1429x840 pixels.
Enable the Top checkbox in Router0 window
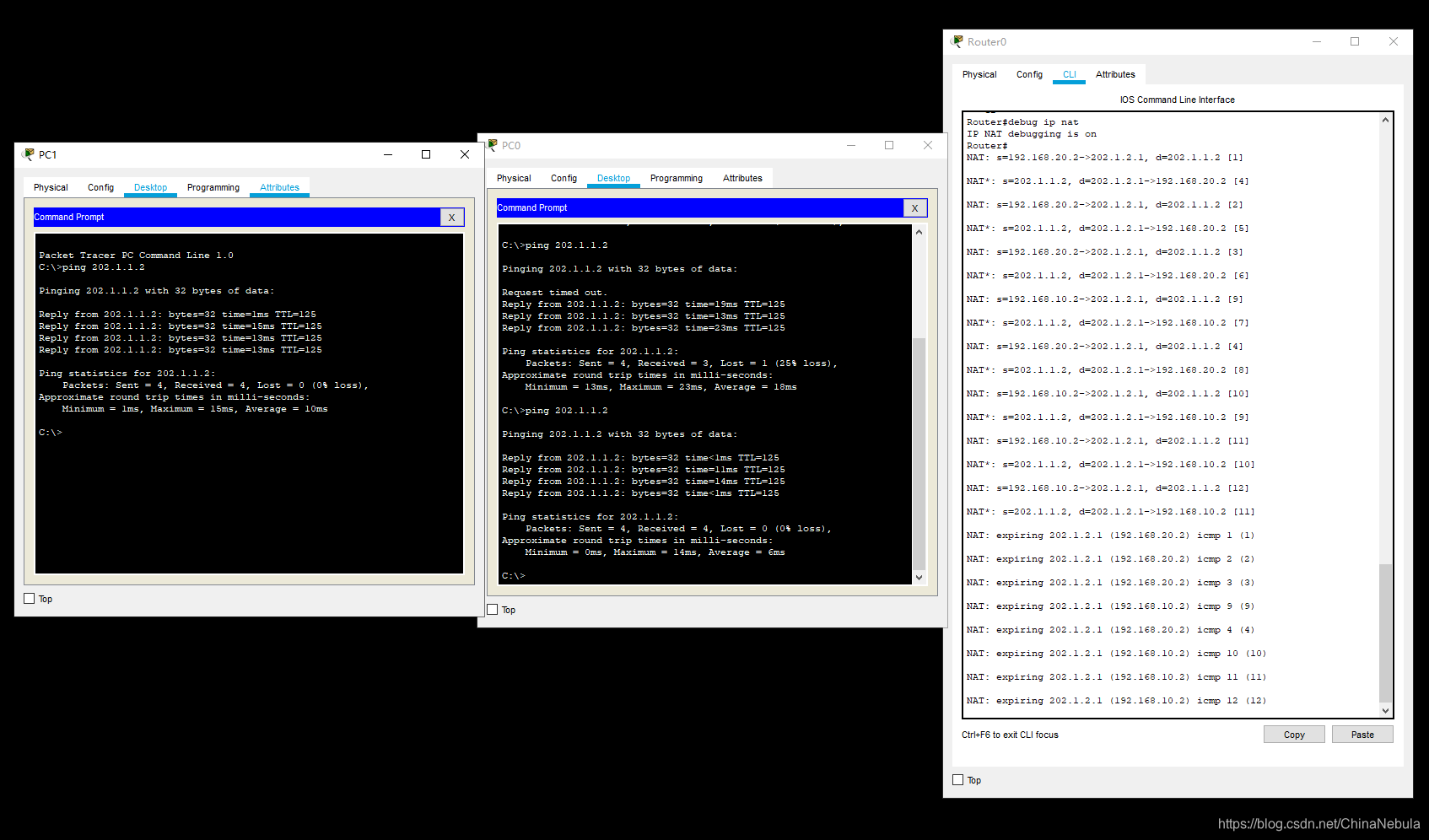[x=957, y=780]
